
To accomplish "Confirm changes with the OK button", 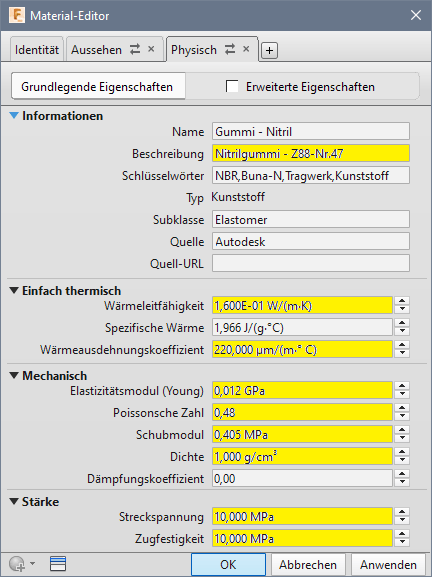I will click(228, 564).
